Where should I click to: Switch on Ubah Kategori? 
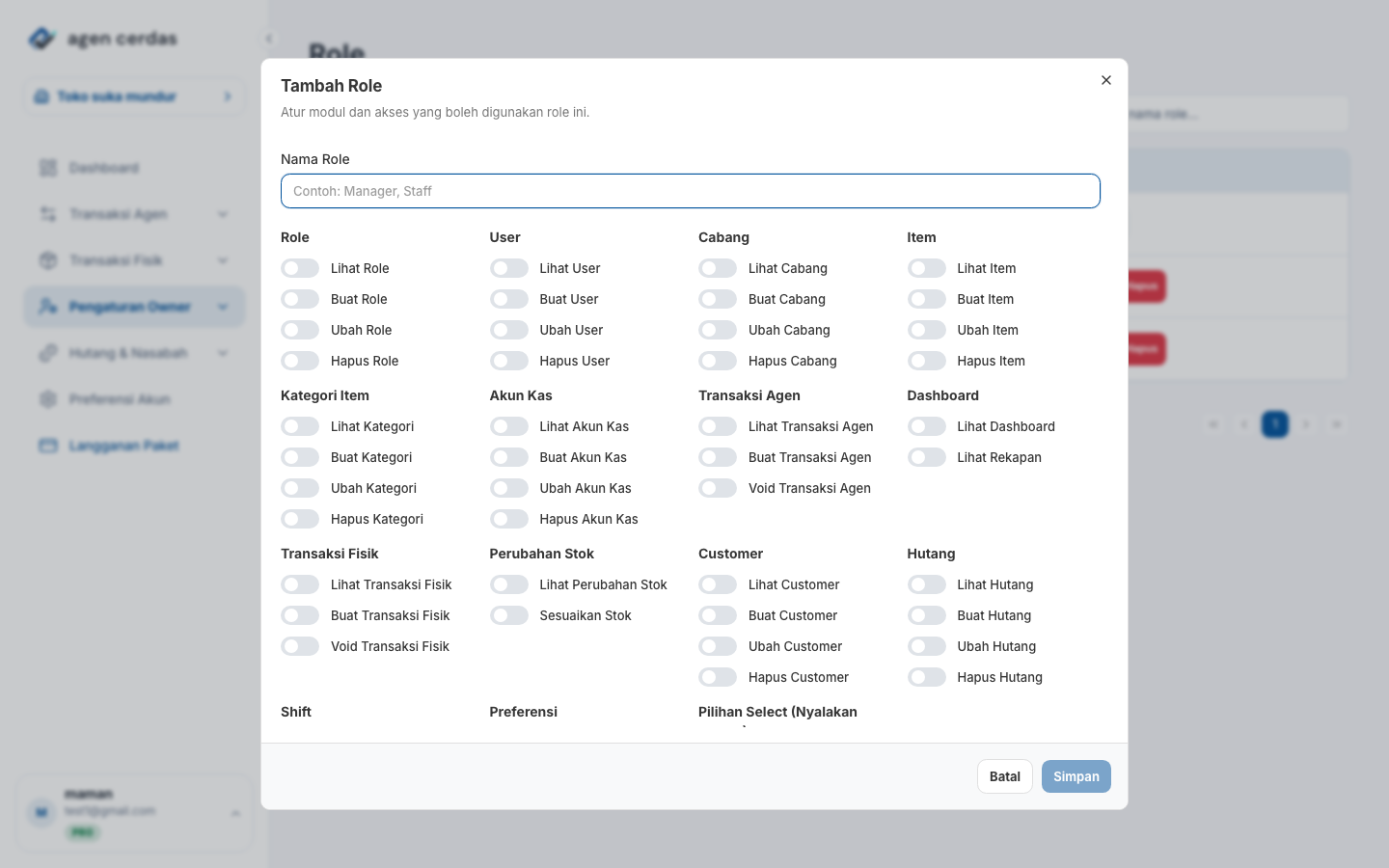coord(300,488)
